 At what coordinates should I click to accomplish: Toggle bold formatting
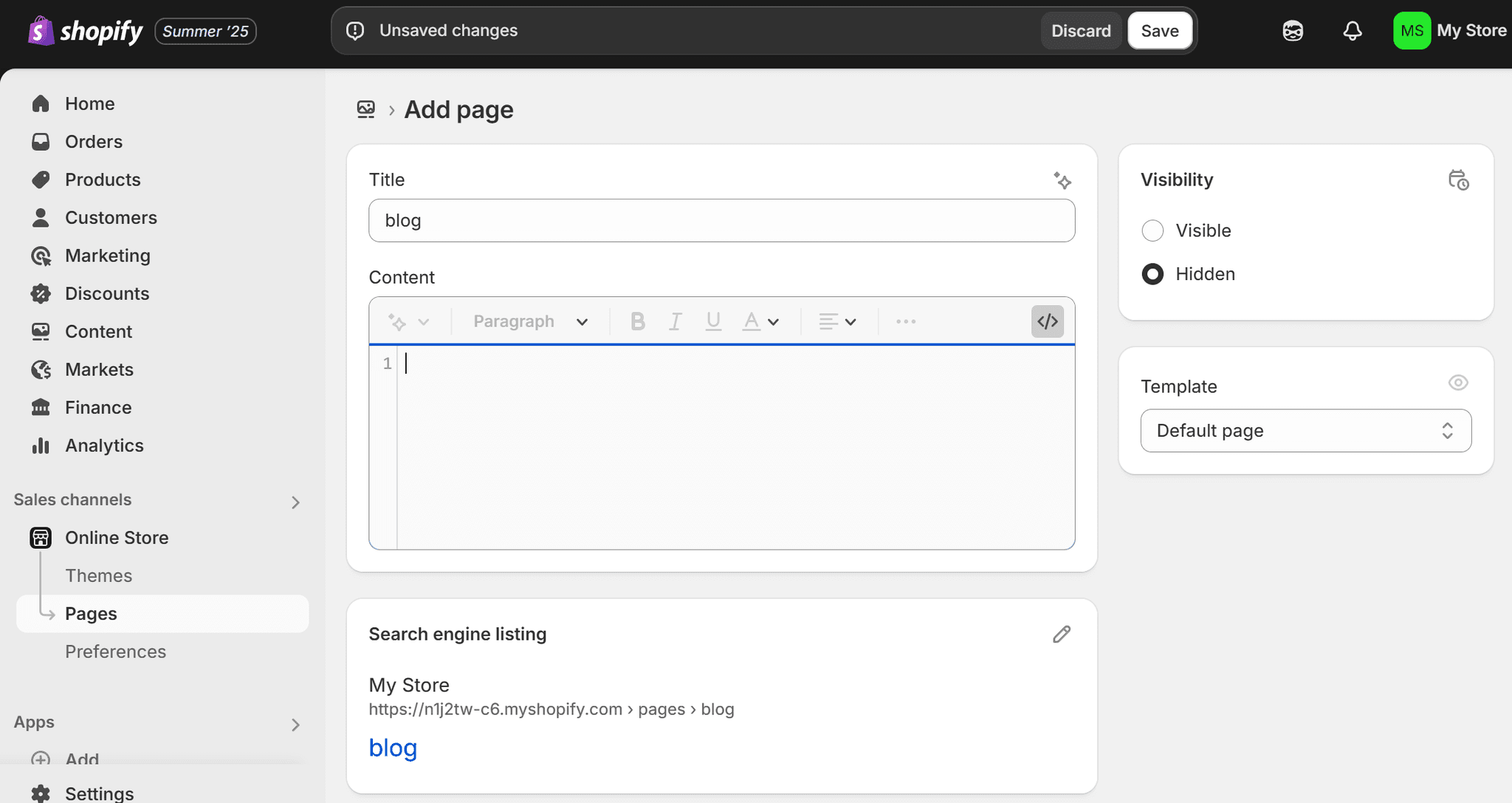point(637,321)
